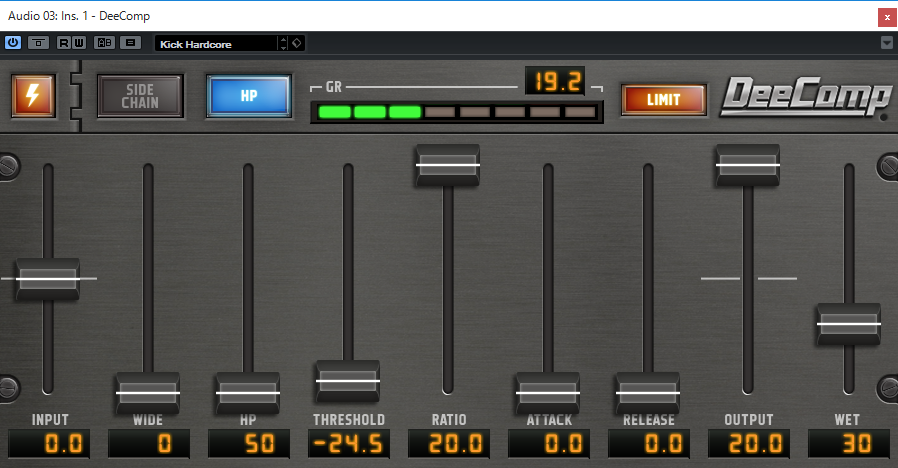
Task: Click the OUTPUT value field 20.0
Action: 749,444
